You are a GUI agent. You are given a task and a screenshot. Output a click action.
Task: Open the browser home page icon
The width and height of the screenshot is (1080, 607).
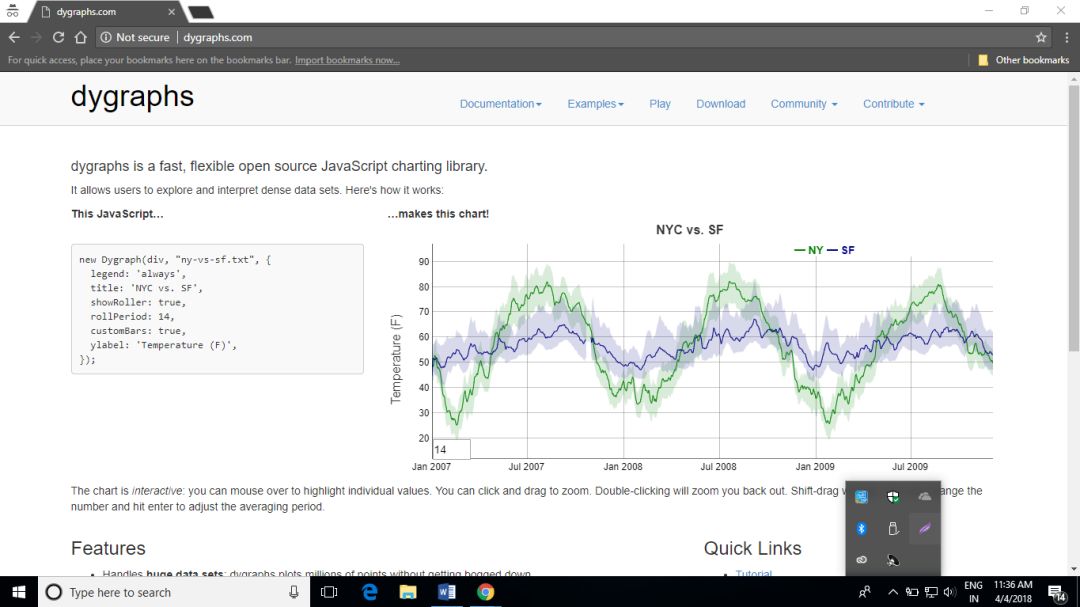(81, 37)
